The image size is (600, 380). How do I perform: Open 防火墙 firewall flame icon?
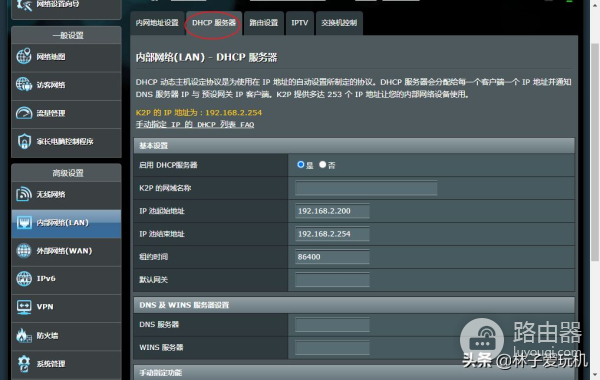[x=24, y=335]
